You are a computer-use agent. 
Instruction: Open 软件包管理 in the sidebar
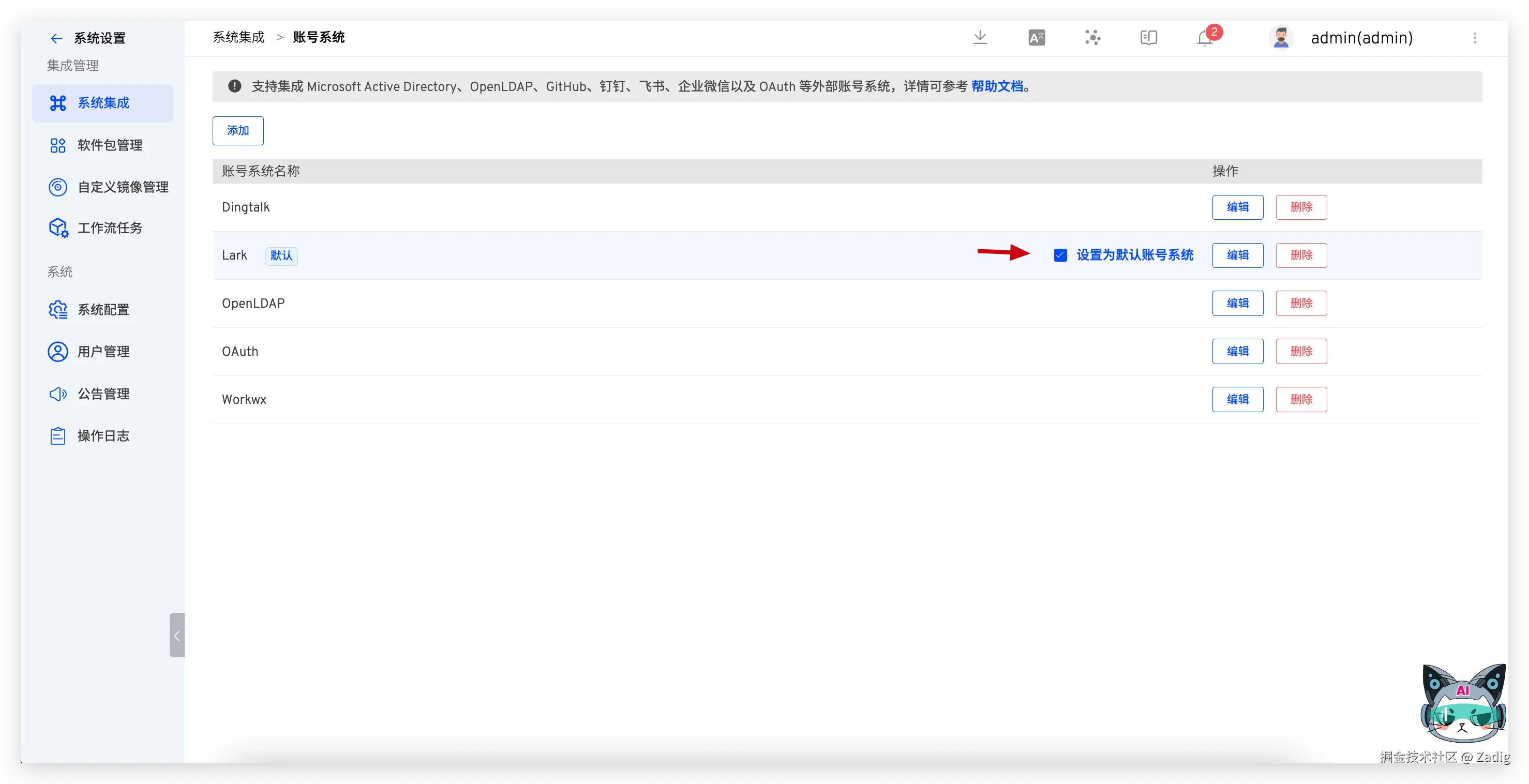[110, 145]
